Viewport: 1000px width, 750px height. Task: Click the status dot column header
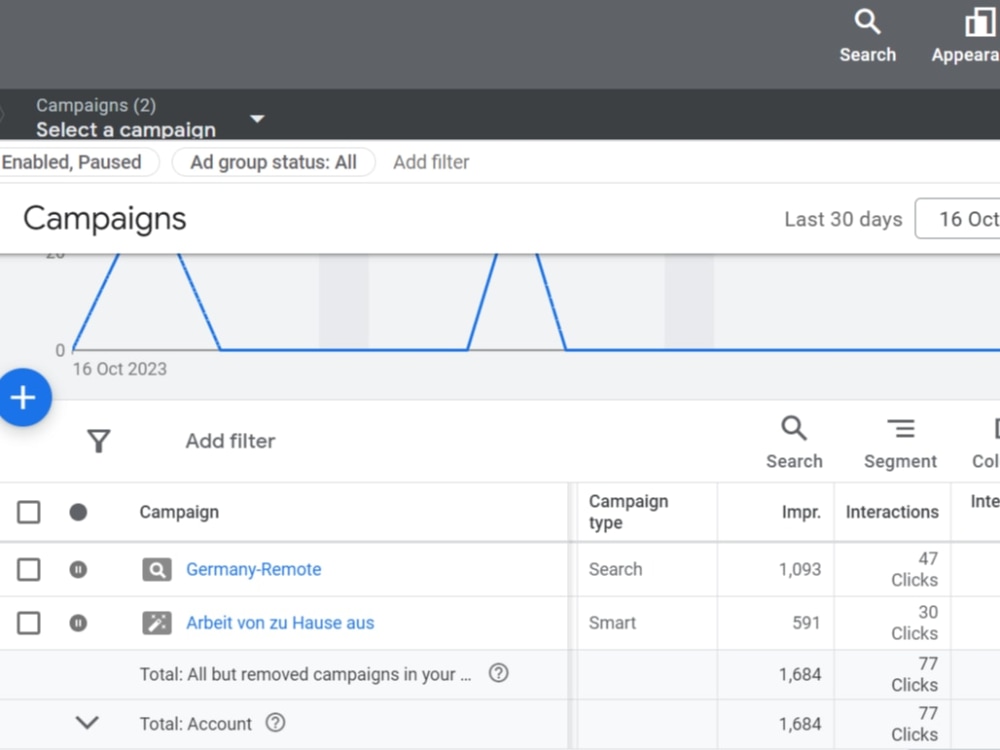click(78, 512)
